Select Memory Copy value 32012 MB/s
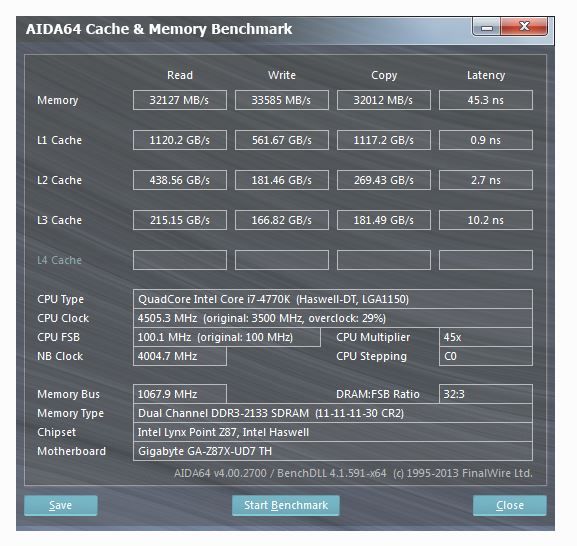Image resolution: width=577 pixels, height=546 pixels. (x=383, y=100)
